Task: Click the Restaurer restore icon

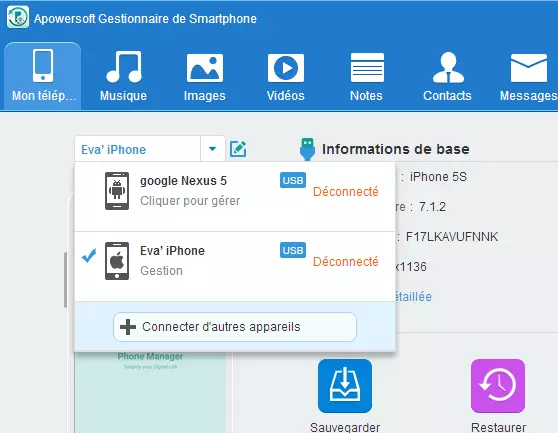Action: click(x=498, y=386)
